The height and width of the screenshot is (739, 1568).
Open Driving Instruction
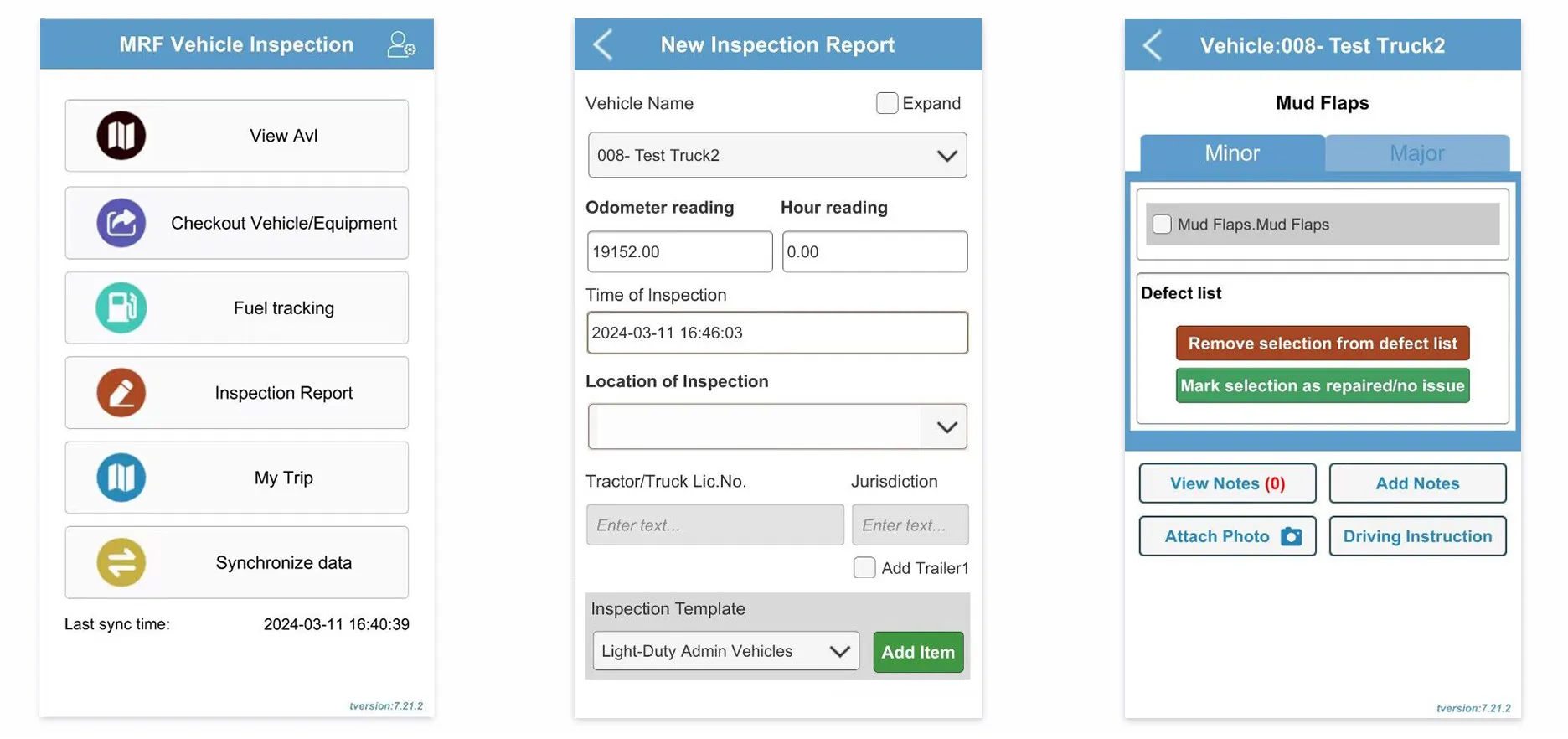(x=1417, y=536)
